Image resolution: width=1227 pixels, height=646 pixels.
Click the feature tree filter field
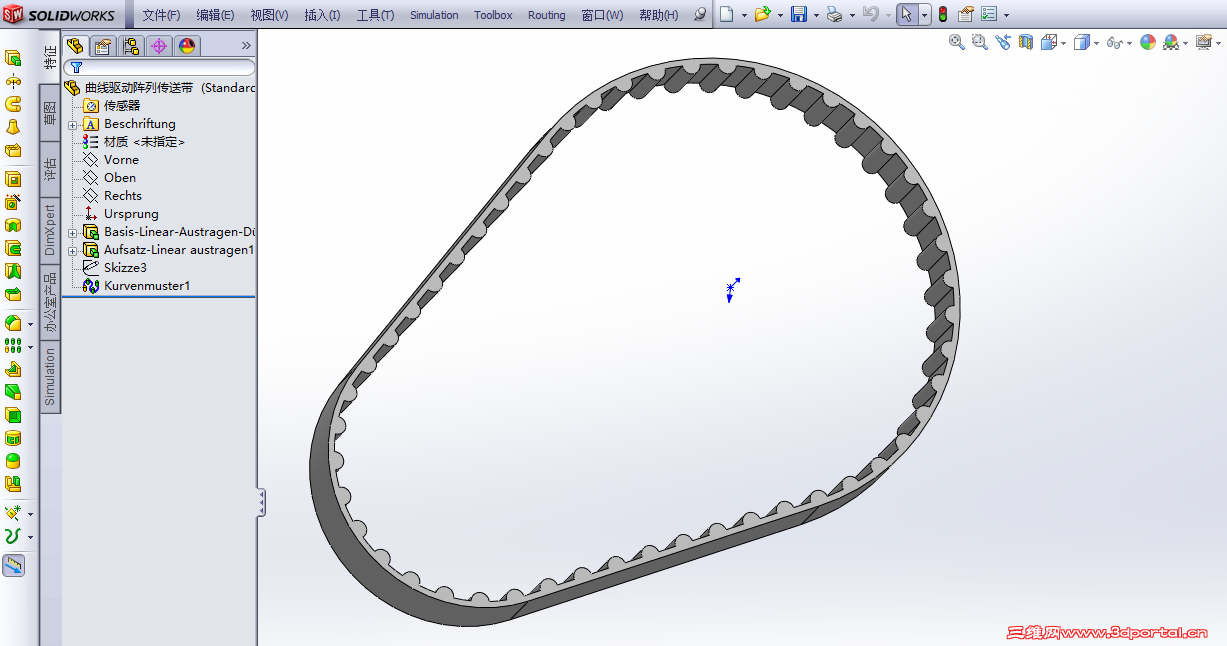159,68
